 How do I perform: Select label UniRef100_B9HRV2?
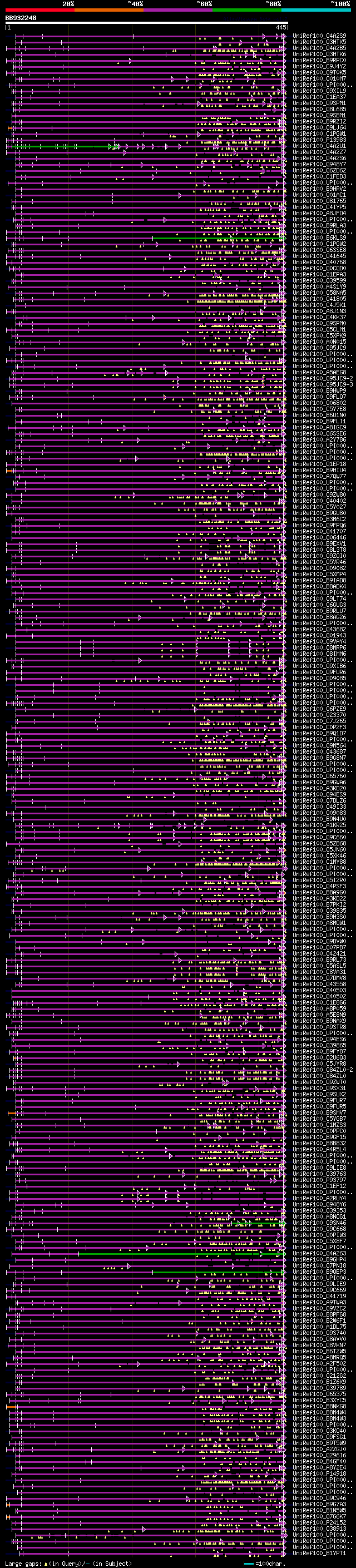click(319, 189)
